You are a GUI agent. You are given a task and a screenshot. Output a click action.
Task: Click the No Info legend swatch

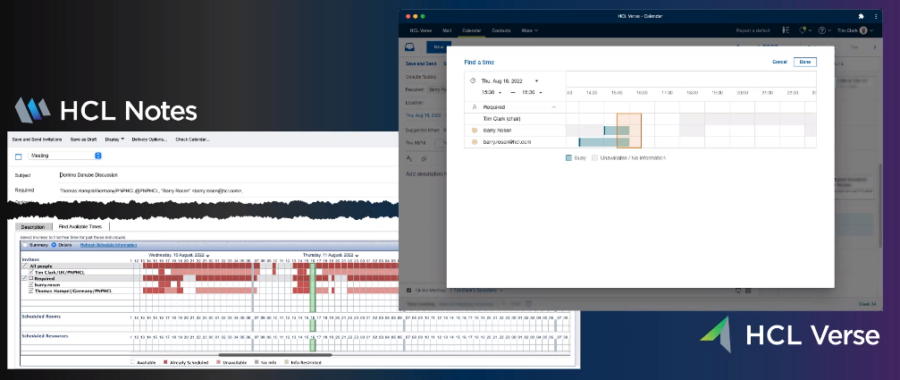click(257, 363)
